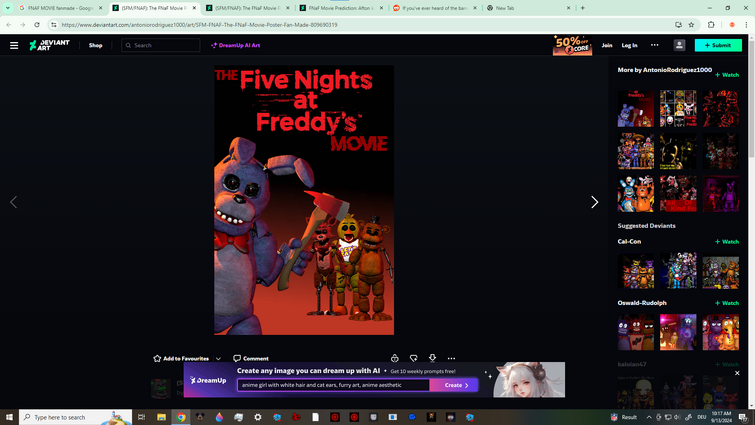Open a new browser tab
The width and height of the screenshot is (755, 425).
[x=583, y=8]
